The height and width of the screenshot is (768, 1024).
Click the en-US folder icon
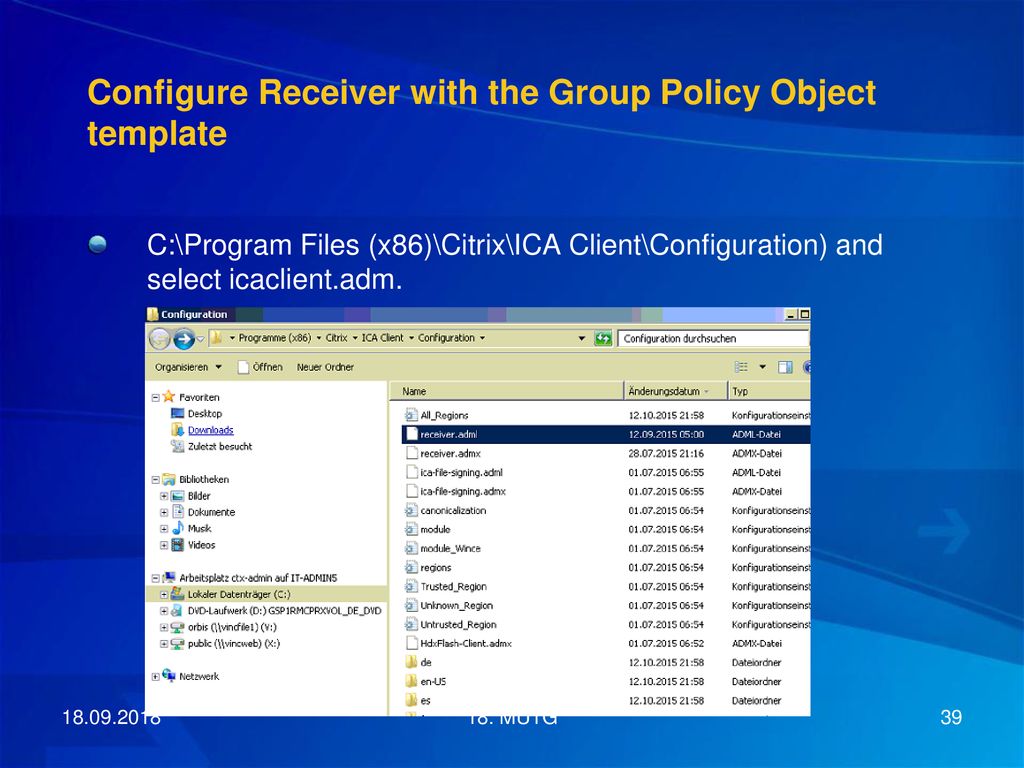411,681
